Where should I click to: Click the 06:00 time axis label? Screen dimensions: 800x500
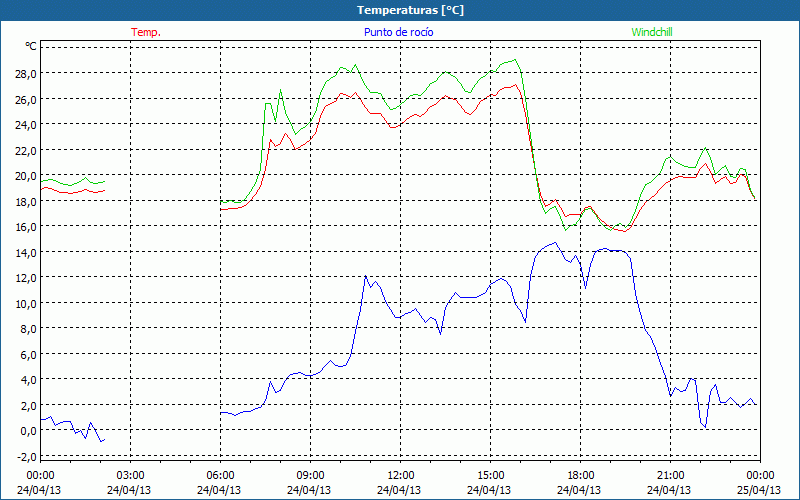[x=220, y=476]
